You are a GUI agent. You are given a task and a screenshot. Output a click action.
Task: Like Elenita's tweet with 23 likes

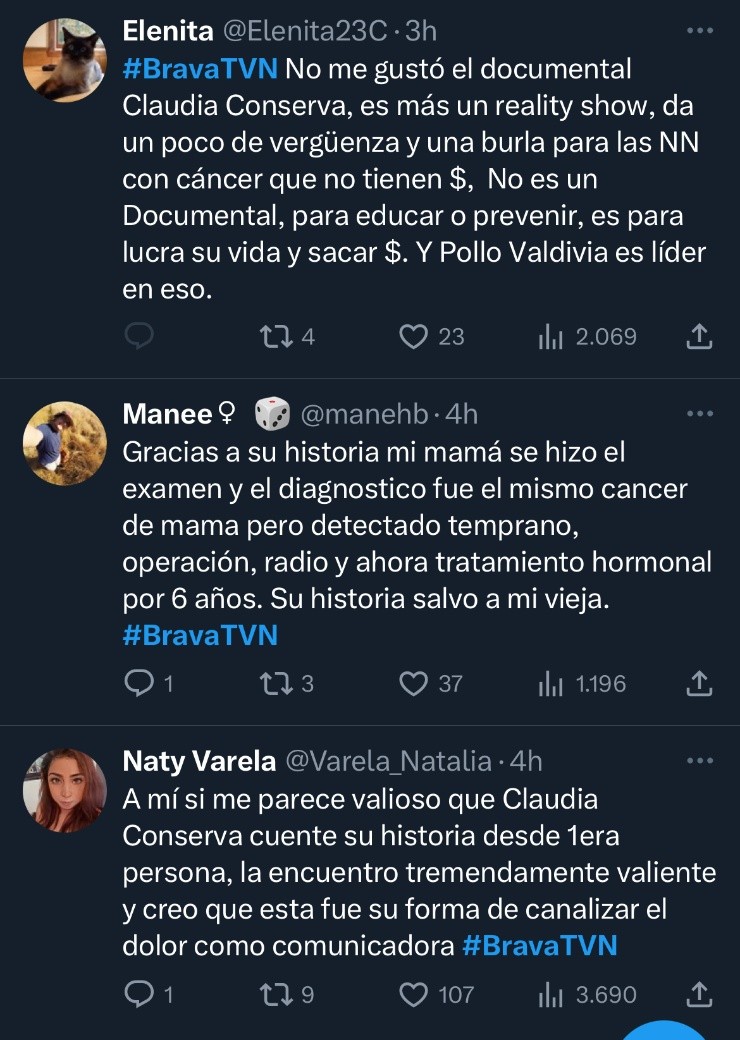(x=413, y=337)
